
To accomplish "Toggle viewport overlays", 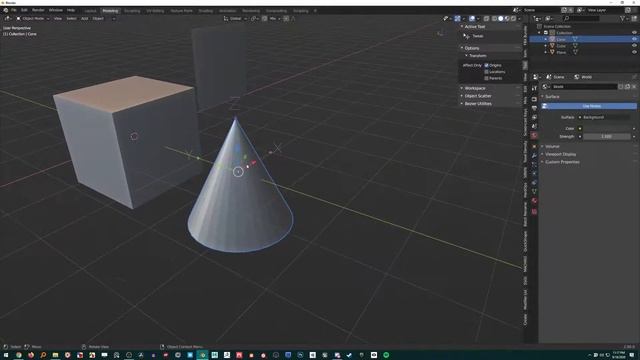I will pos(472,19).
